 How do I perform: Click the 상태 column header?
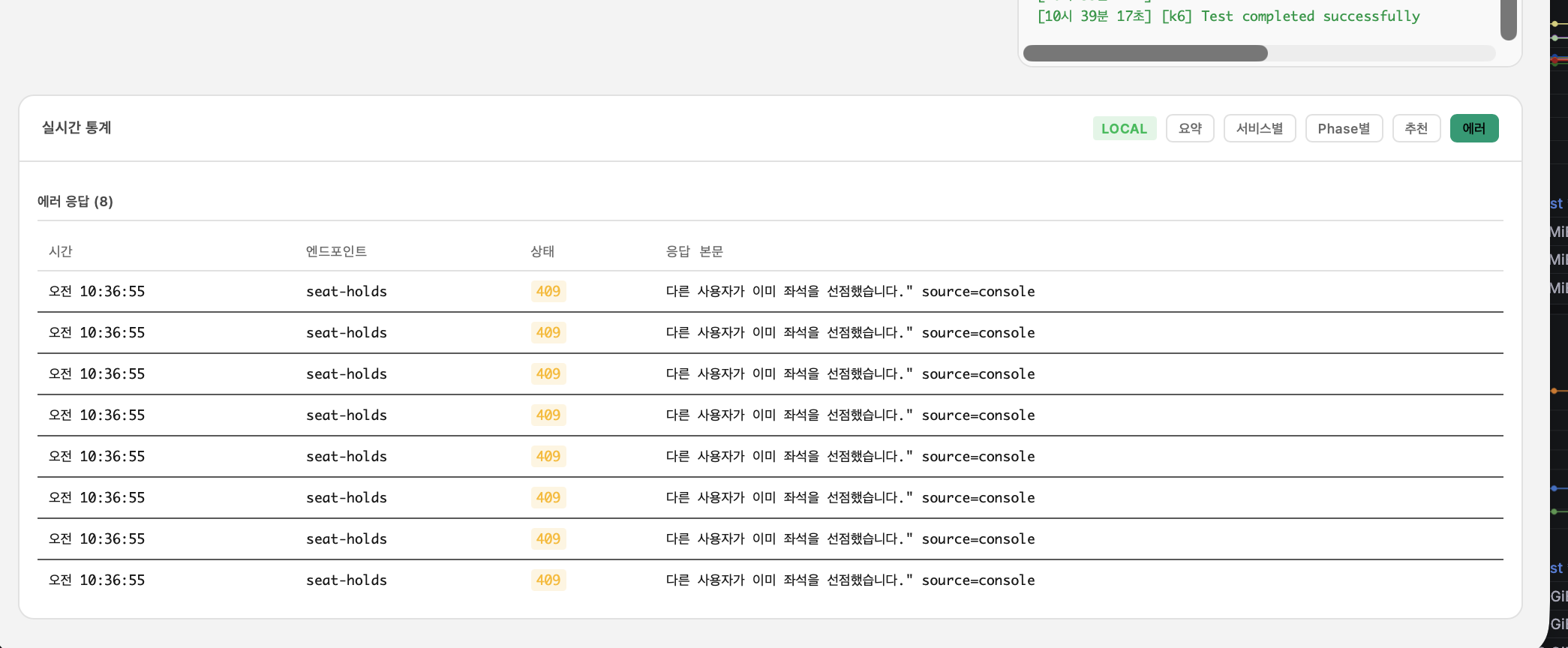[542, 251]
